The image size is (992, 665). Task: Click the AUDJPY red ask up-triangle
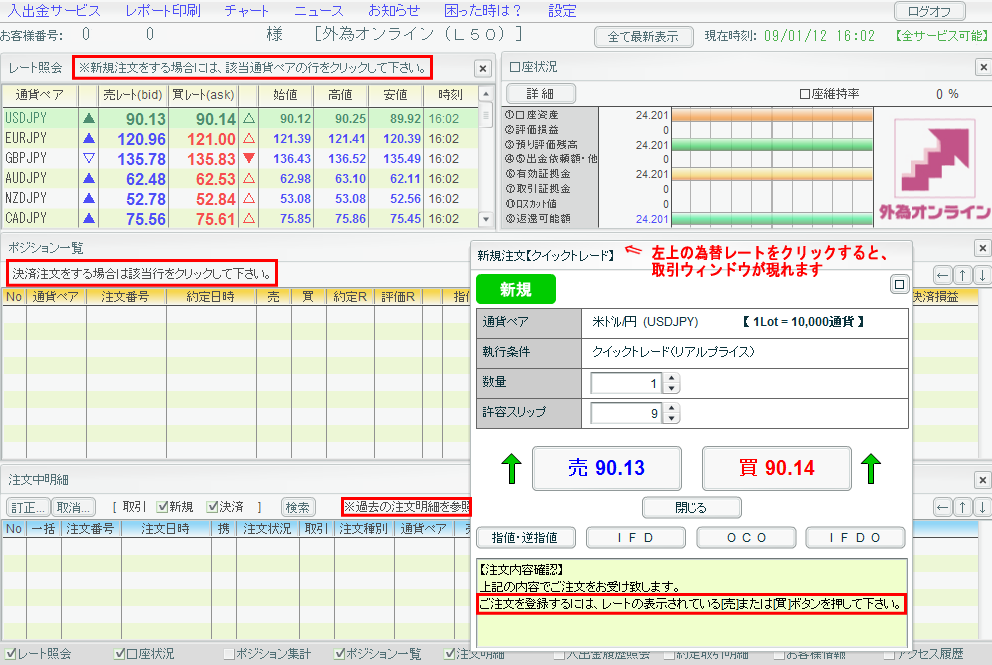(249, 178)
